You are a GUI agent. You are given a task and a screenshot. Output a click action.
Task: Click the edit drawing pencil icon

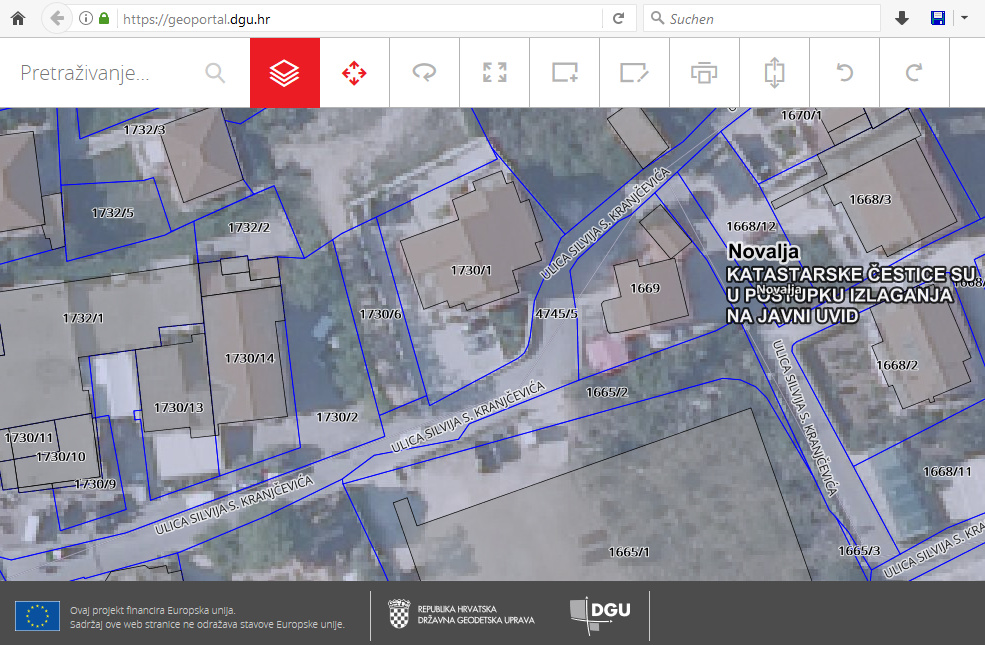[x=634, y=73]
